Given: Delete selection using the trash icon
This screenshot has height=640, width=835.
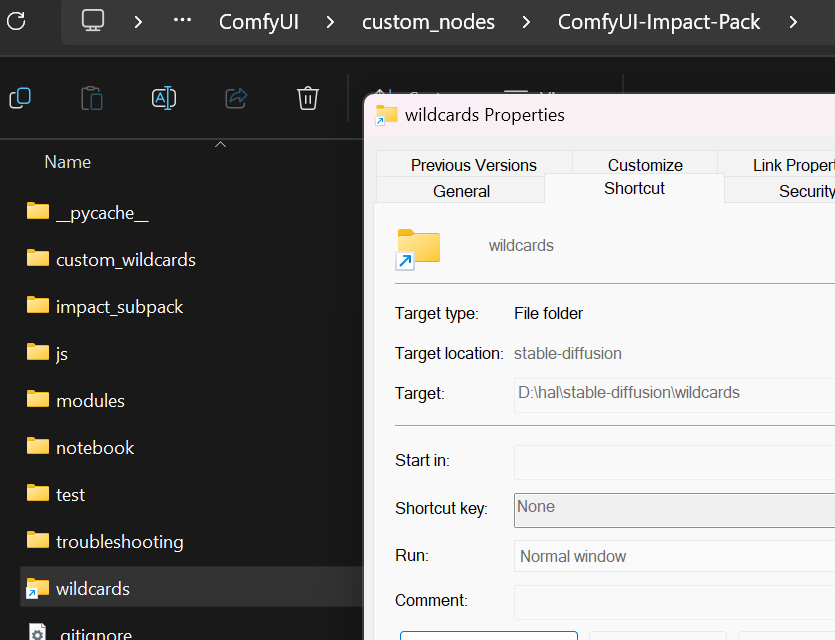Looking at the screenshot, I should [x=307, y=98].
